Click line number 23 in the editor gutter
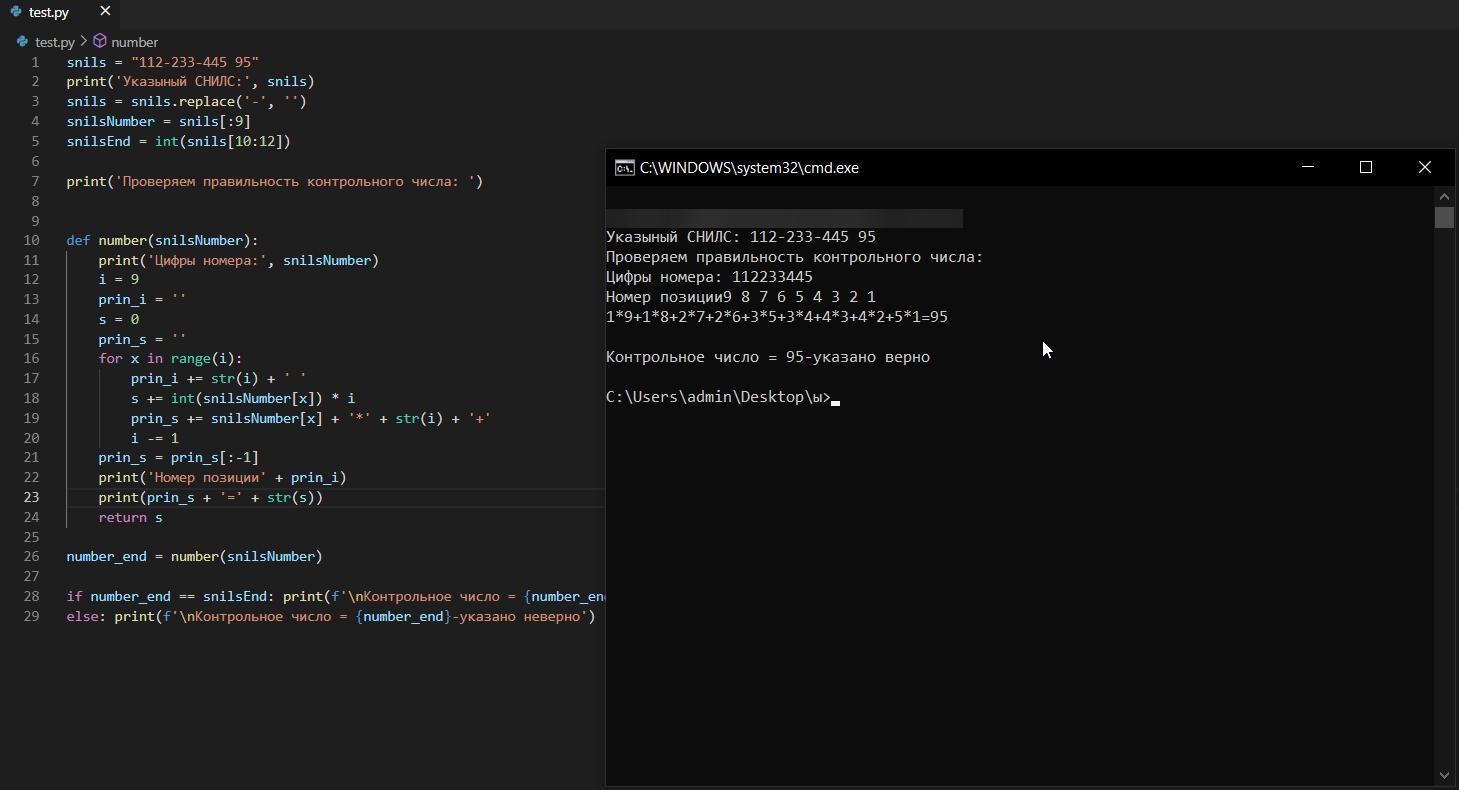Viewport: 1459px width, 790px height. (x=31, y=497)
